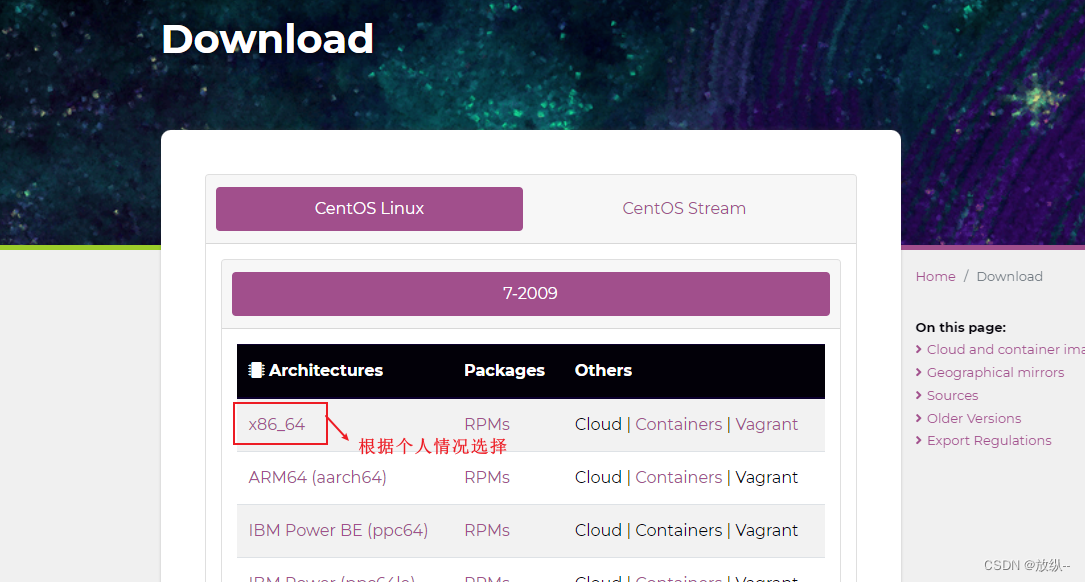Image resolution: width=1085 pixels, height=582 pixels.
Task: Open Containers in the ARM64 row
Action: pyautogui.click(x=679, y=478)
